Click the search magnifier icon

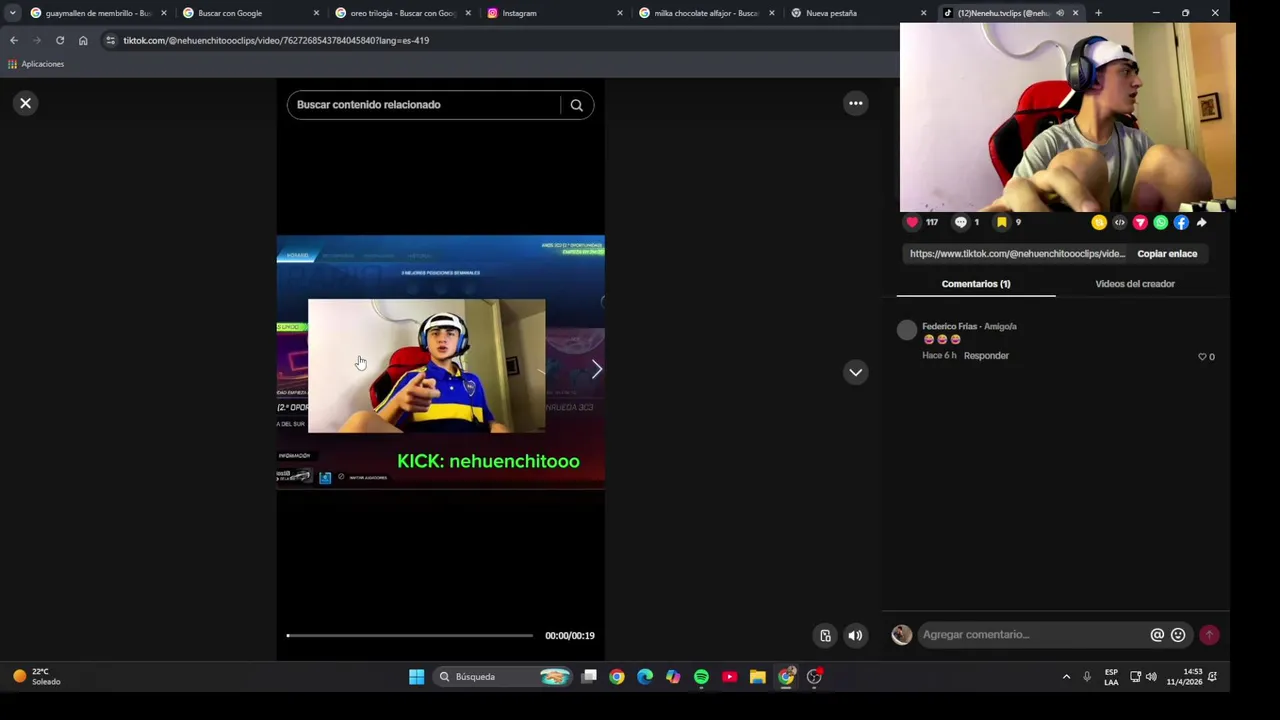576,105
